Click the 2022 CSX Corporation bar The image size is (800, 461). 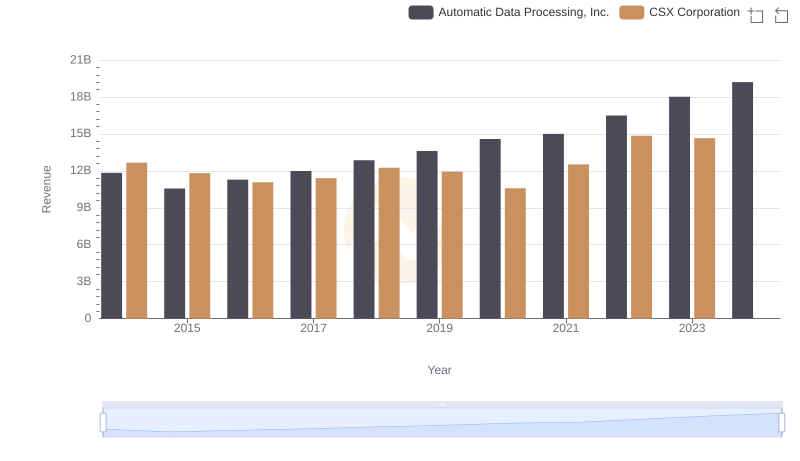pyautogui.click(x=641, y=227)
